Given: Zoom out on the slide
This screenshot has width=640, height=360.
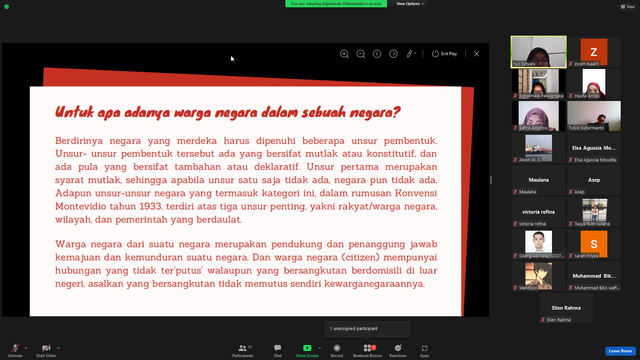Looking at the screenshot, I should click(361, 54).
